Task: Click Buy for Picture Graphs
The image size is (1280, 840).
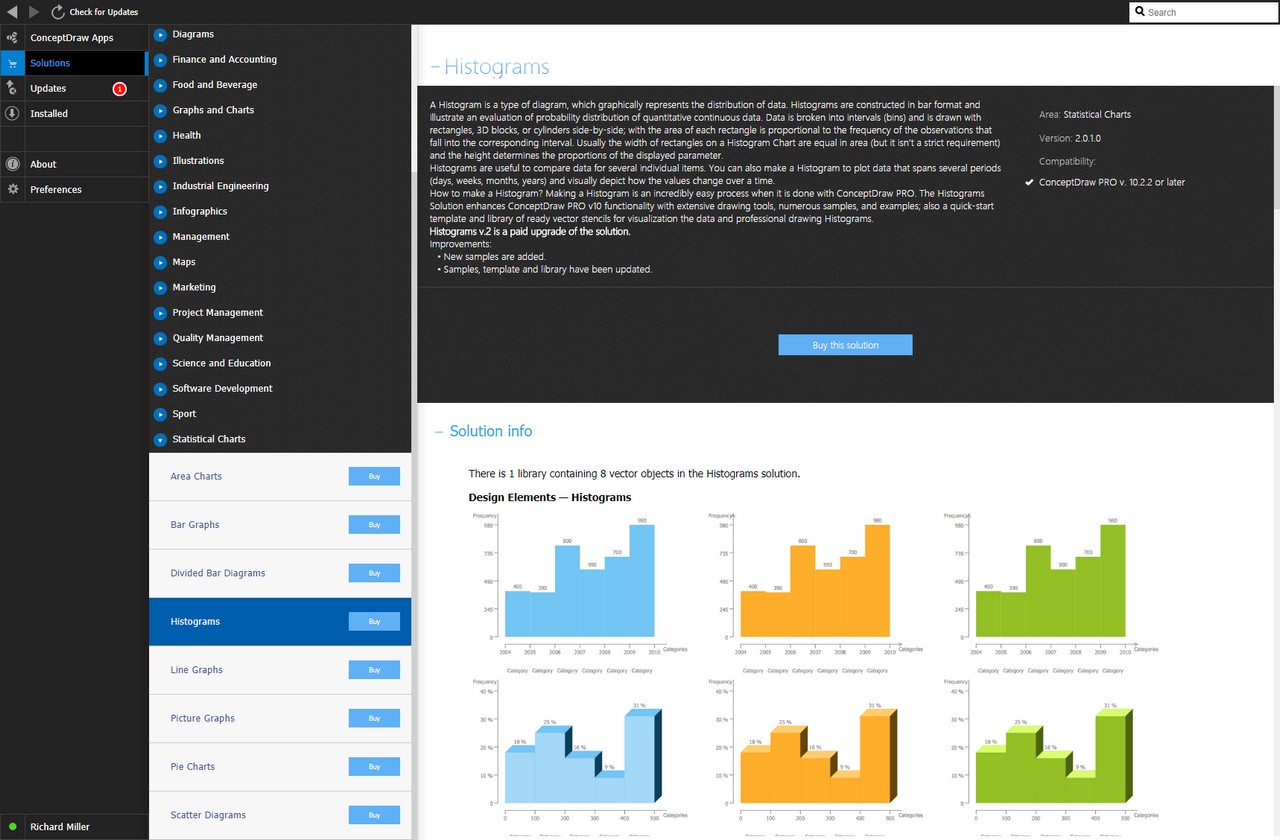Action: 374,718
